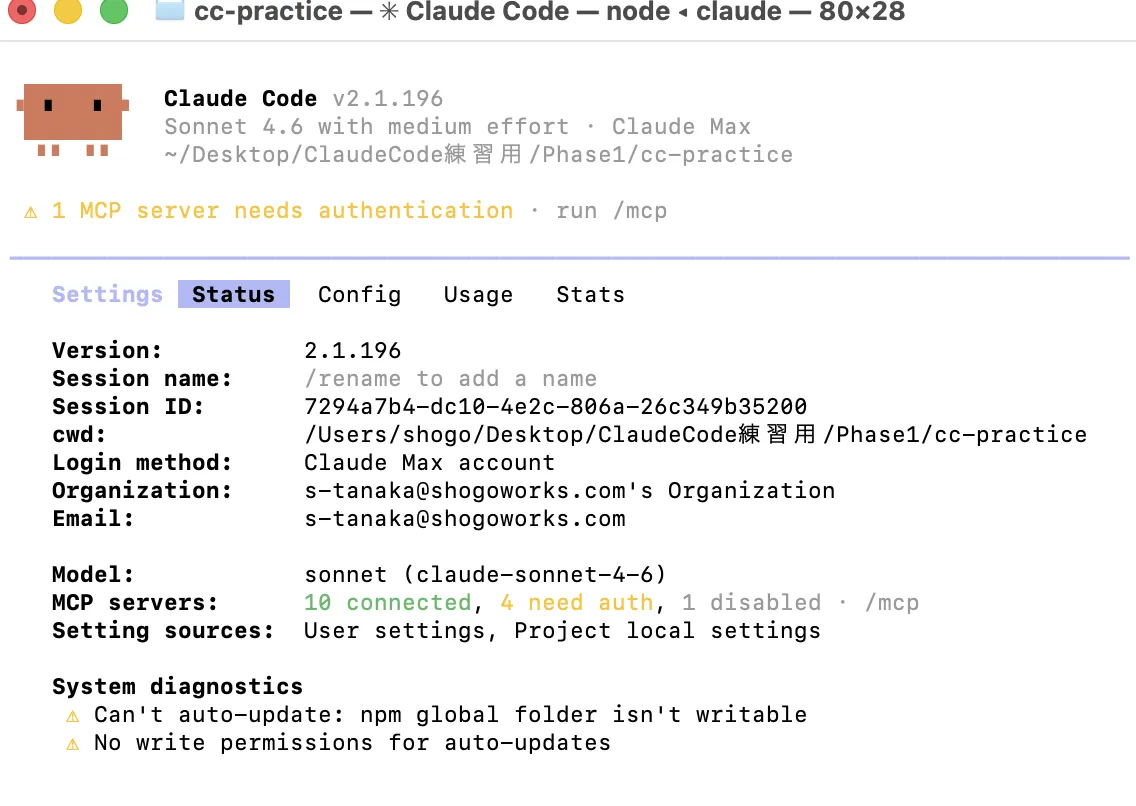The width and height of the screenshot is (1136, 806).
Task: Click the /mcp hint in the MCP servers row
Action: point(892,603)
